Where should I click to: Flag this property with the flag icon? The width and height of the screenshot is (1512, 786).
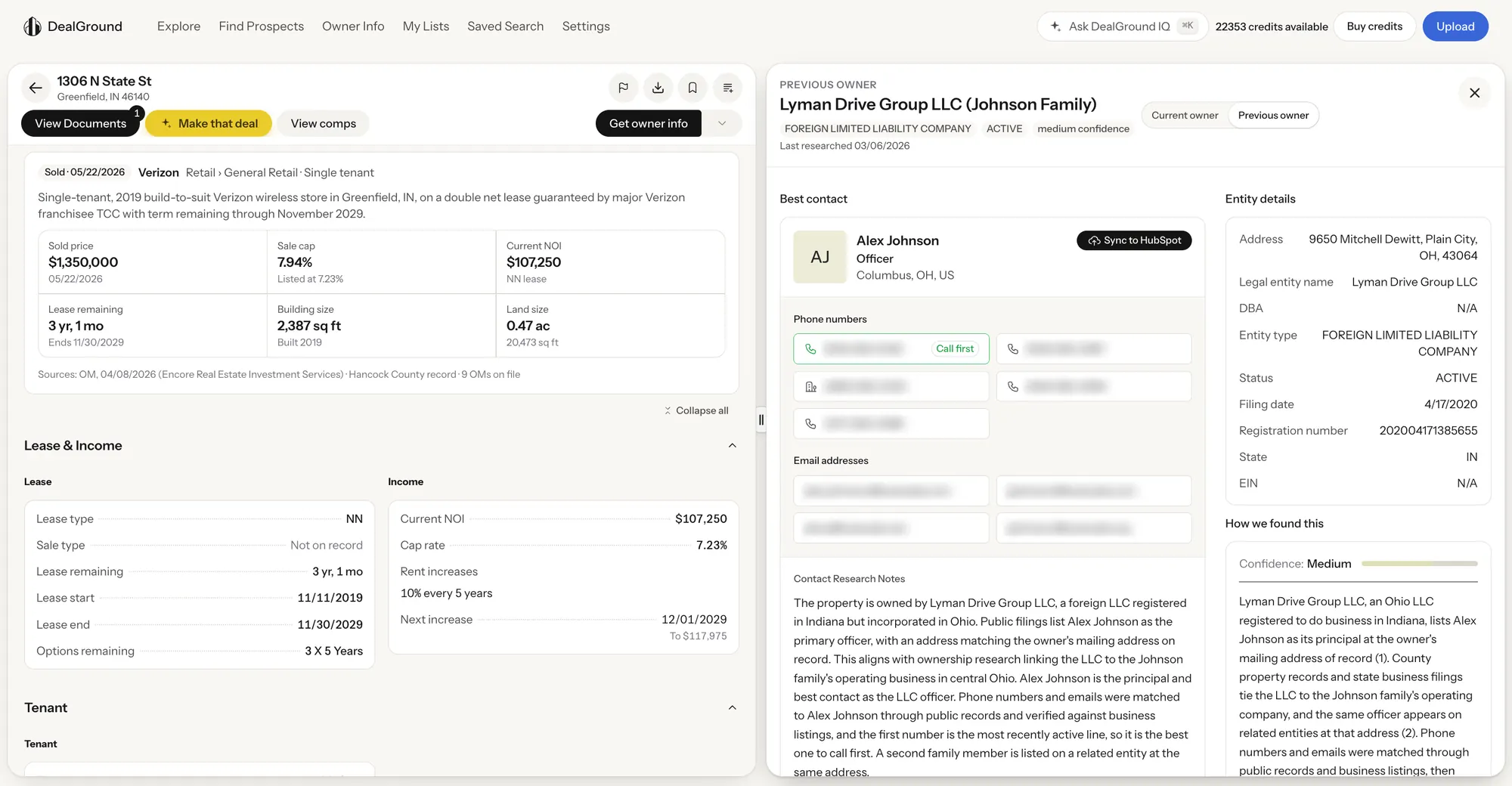(623, 88)
